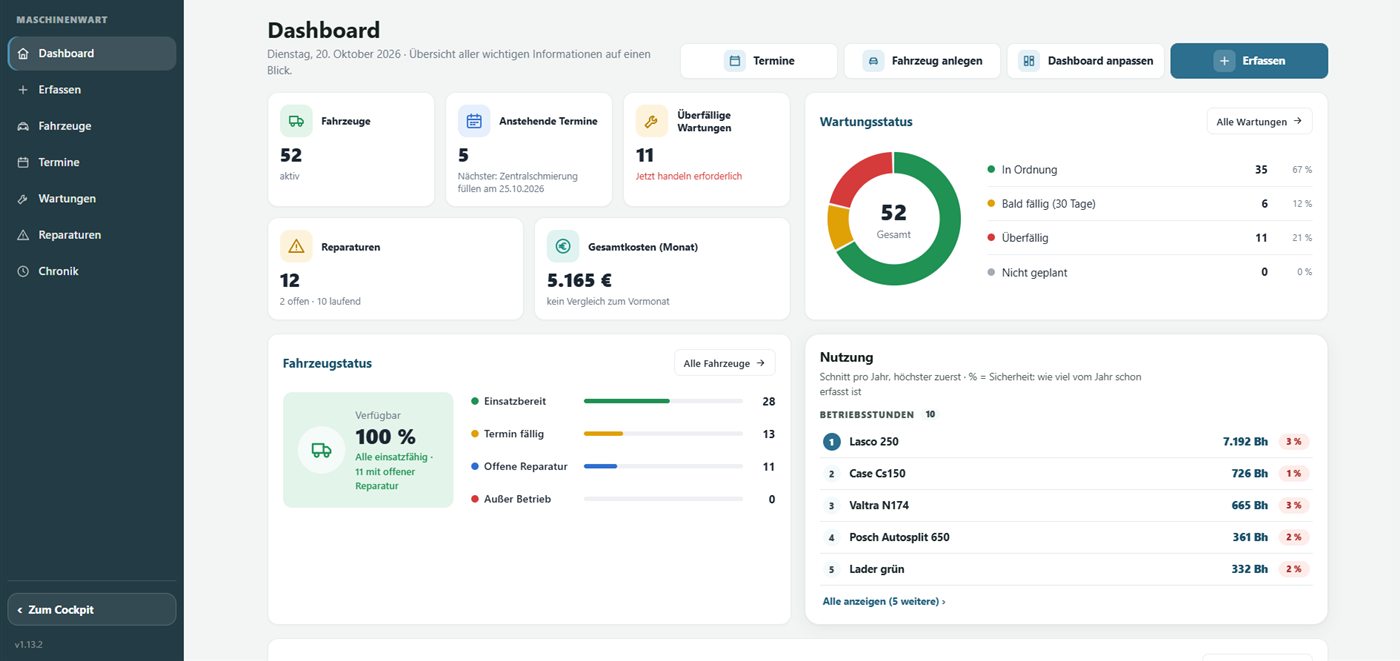This screenshot has height=661, width=1400.
Task: Click the Außer Betrieb empty progress bar
Action: click(663, 499)
